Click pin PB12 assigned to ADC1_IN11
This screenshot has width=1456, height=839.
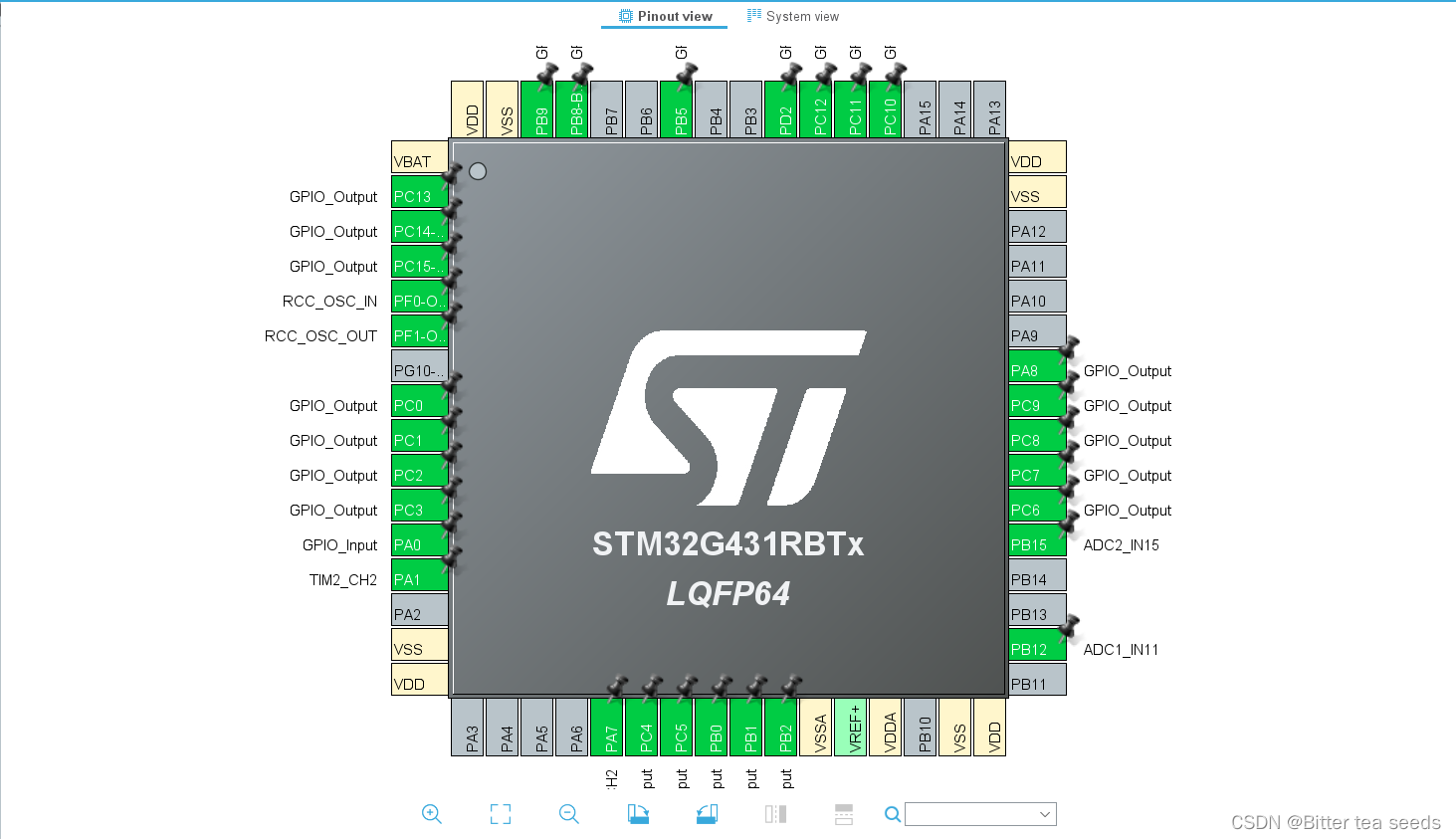pyautogui.click(x=1037, y=645)
